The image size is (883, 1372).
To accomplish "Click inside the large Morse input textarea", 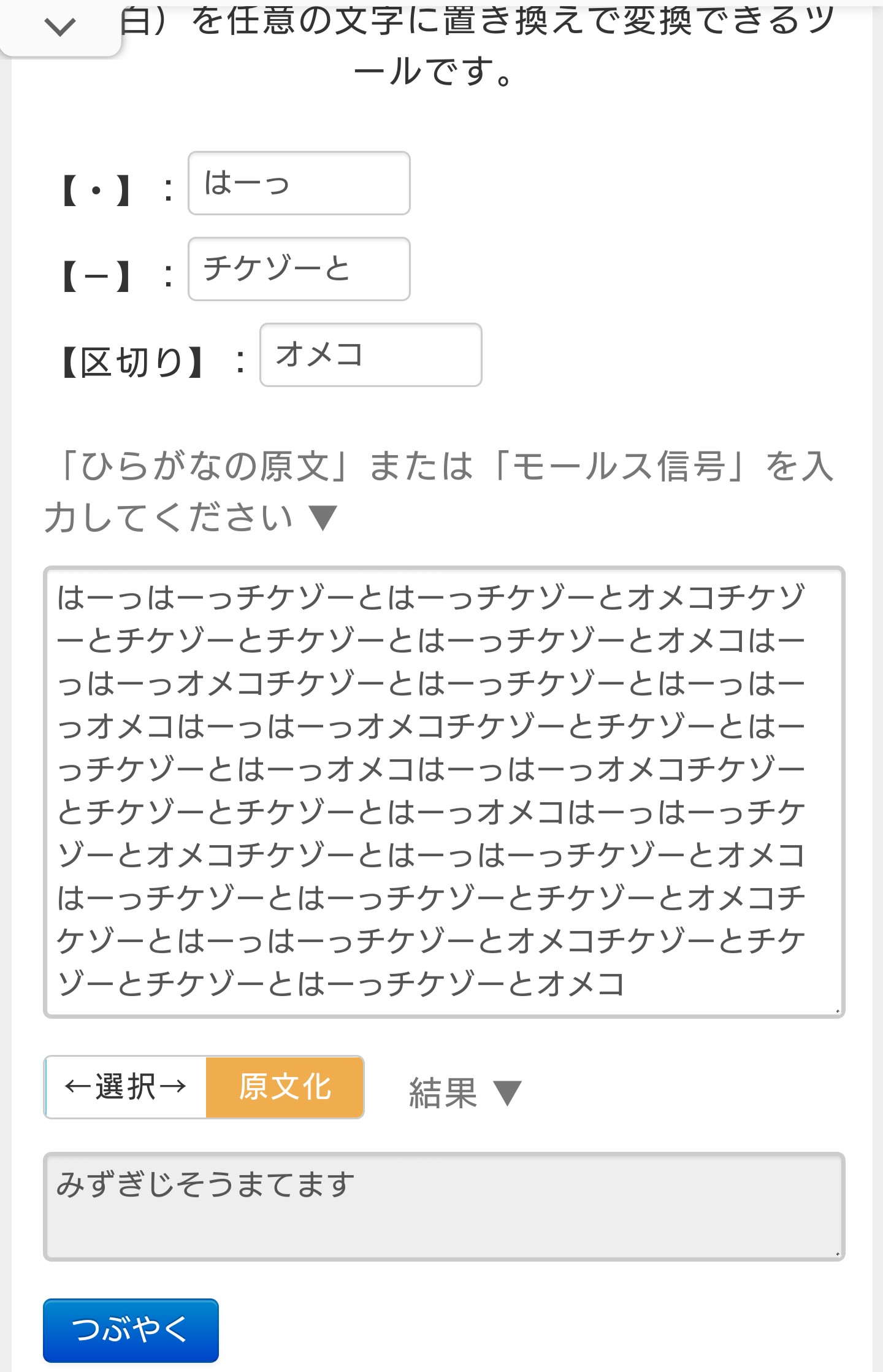I will coord(443,791).
